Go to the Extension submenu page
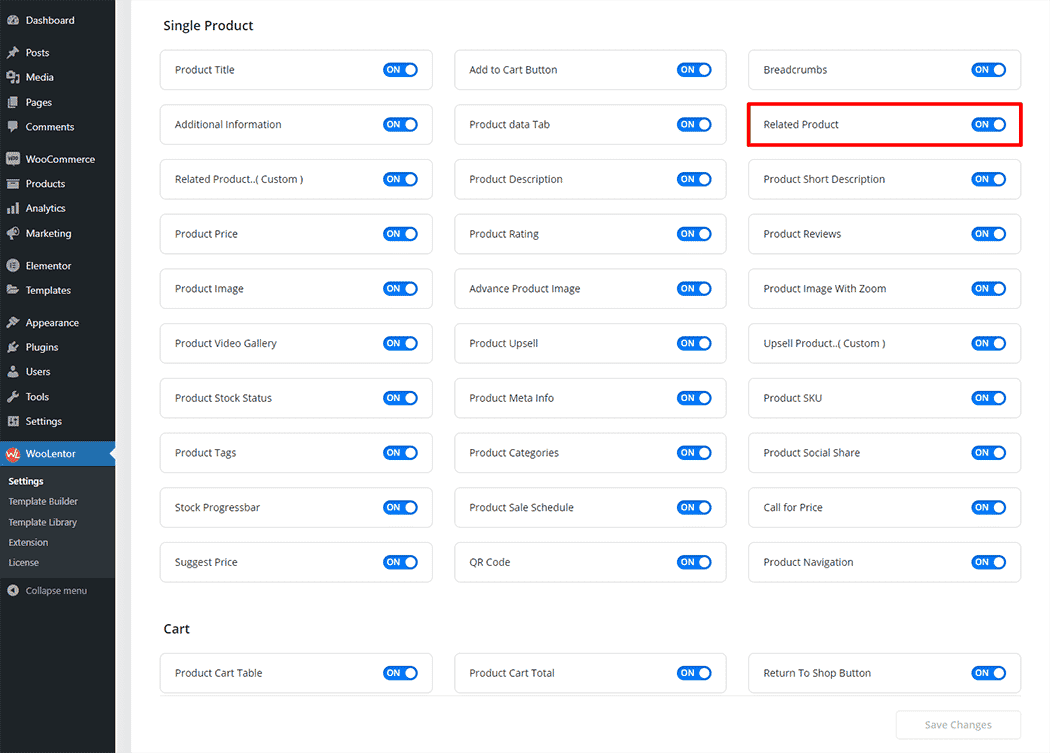The image size is (1050, 753). tap(28, 542)
